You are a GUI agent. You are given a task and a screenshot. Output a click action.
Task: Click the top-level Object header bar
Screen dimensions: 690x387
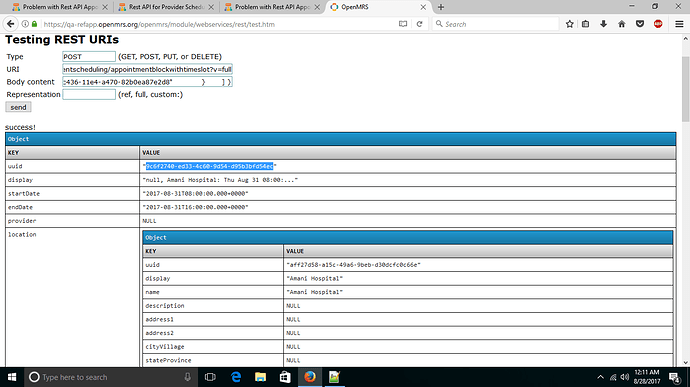tap(341, 139)
